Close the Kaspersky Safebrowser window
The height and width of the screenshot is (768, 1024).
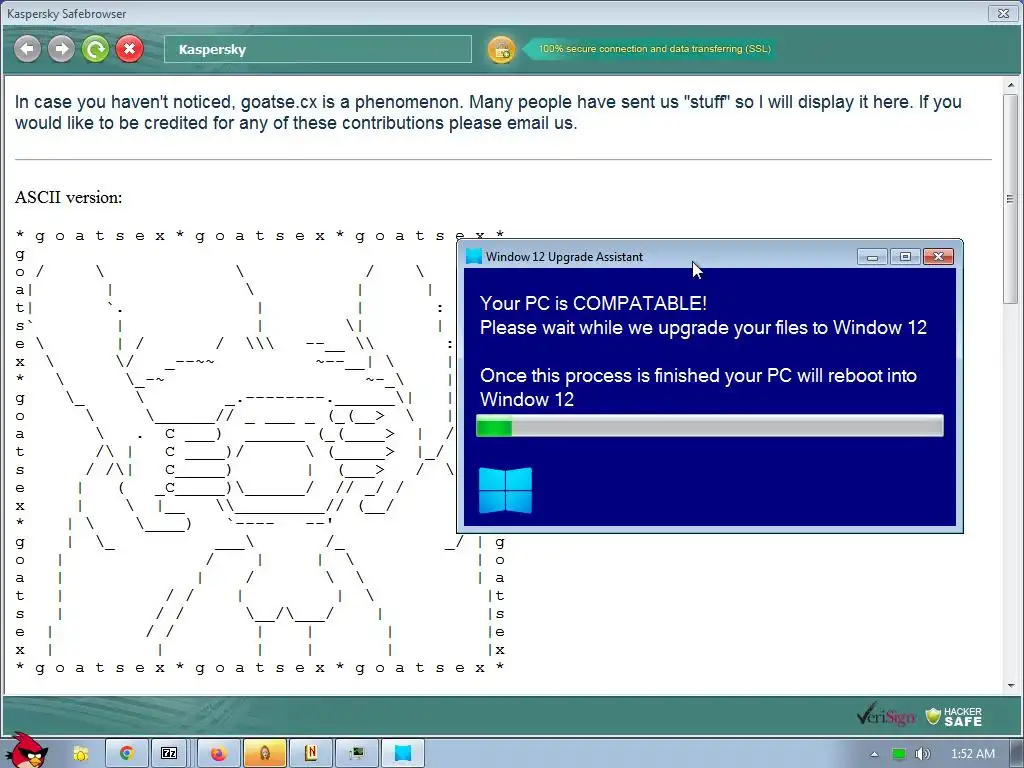tap(1002, 13)
